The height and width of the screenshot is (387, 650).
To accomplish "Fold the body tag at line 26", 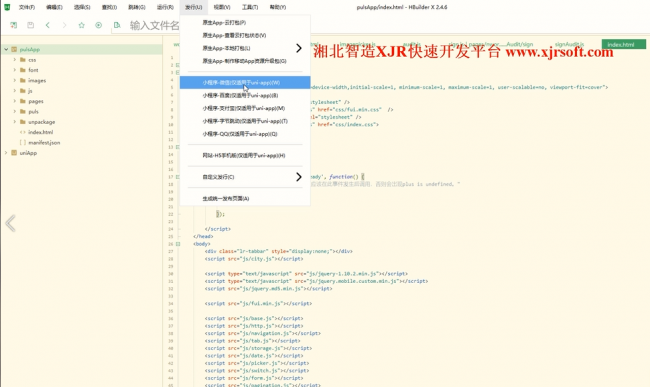I will coord(178,244).
